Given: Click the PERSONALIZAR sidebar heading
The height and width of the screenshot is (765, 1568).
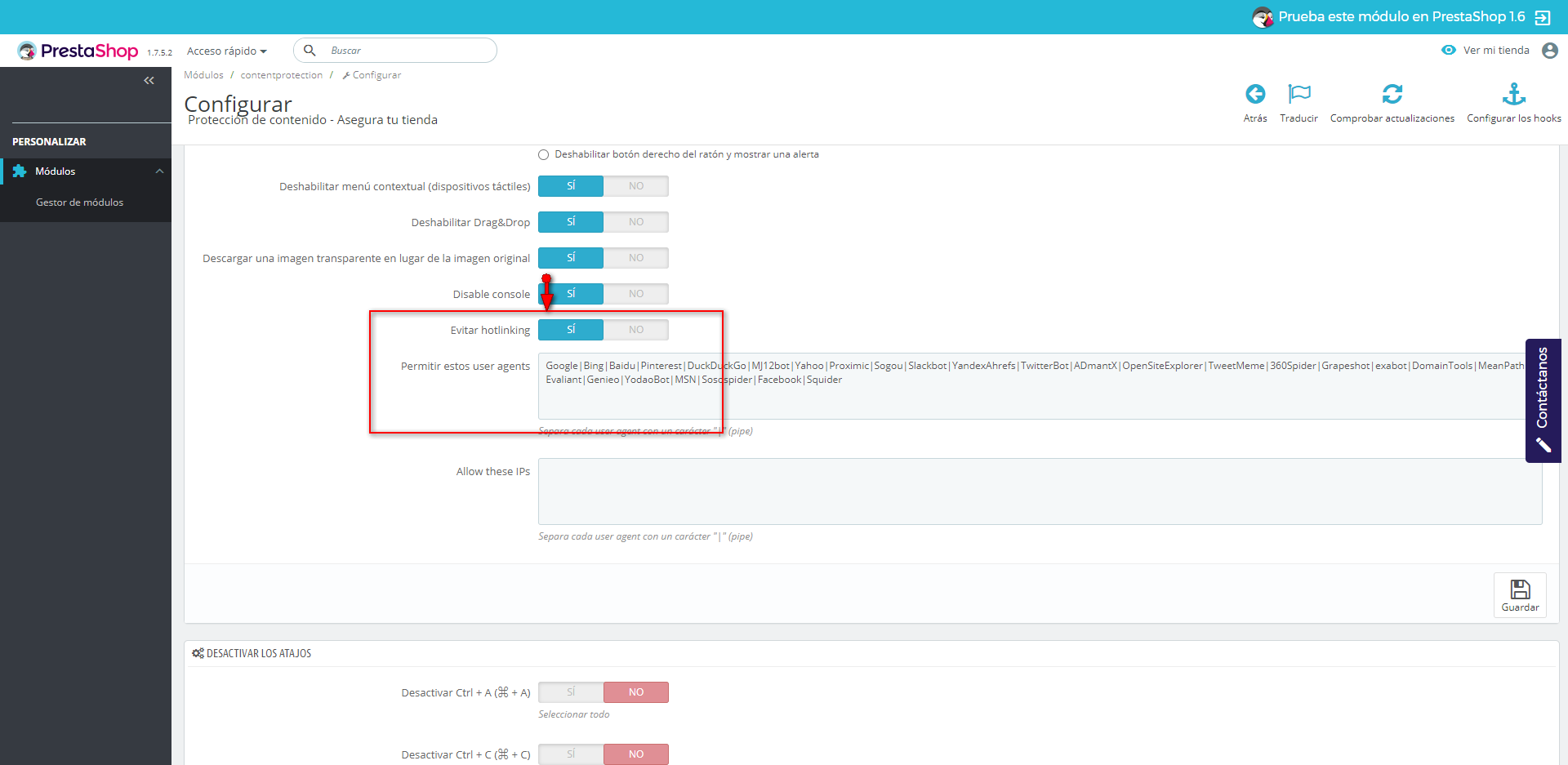Looking at the screenshot, I should (49, 142).
